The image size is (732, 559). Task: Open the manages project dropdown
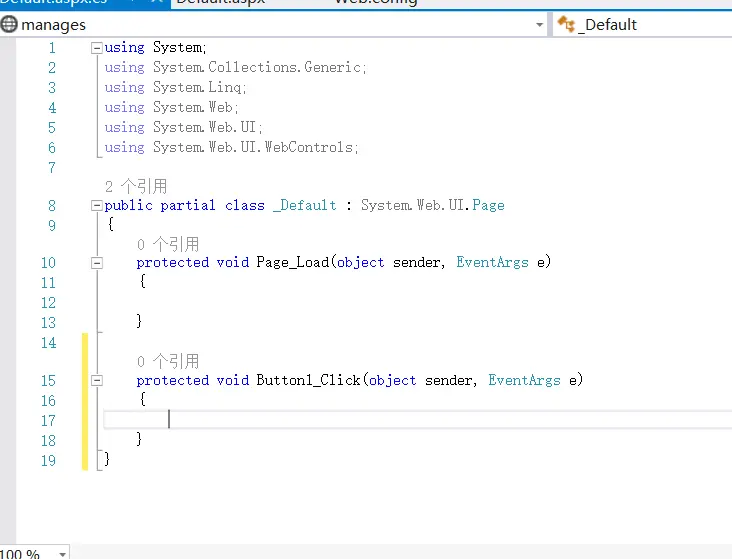[x=539, y=25]
